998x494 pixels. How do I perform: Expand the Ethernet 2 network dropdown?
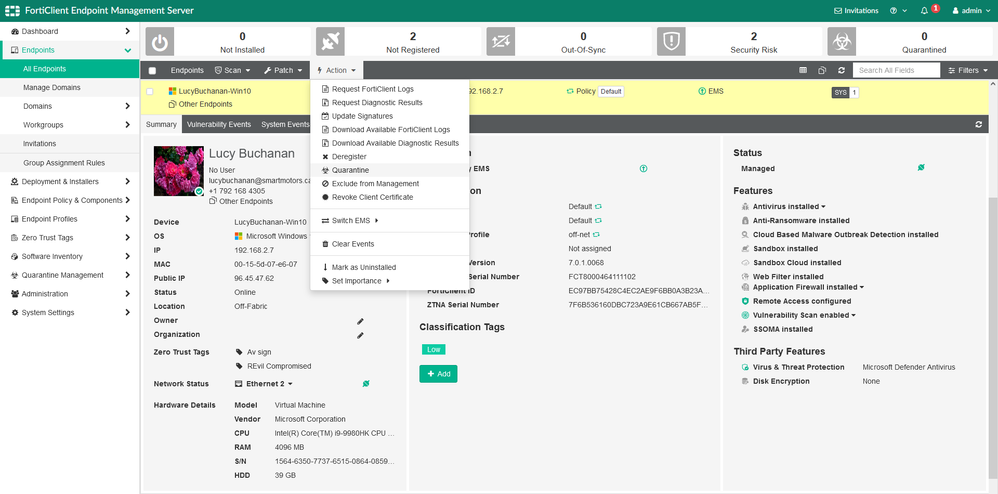pyautogui.click(x=290, y=384)
